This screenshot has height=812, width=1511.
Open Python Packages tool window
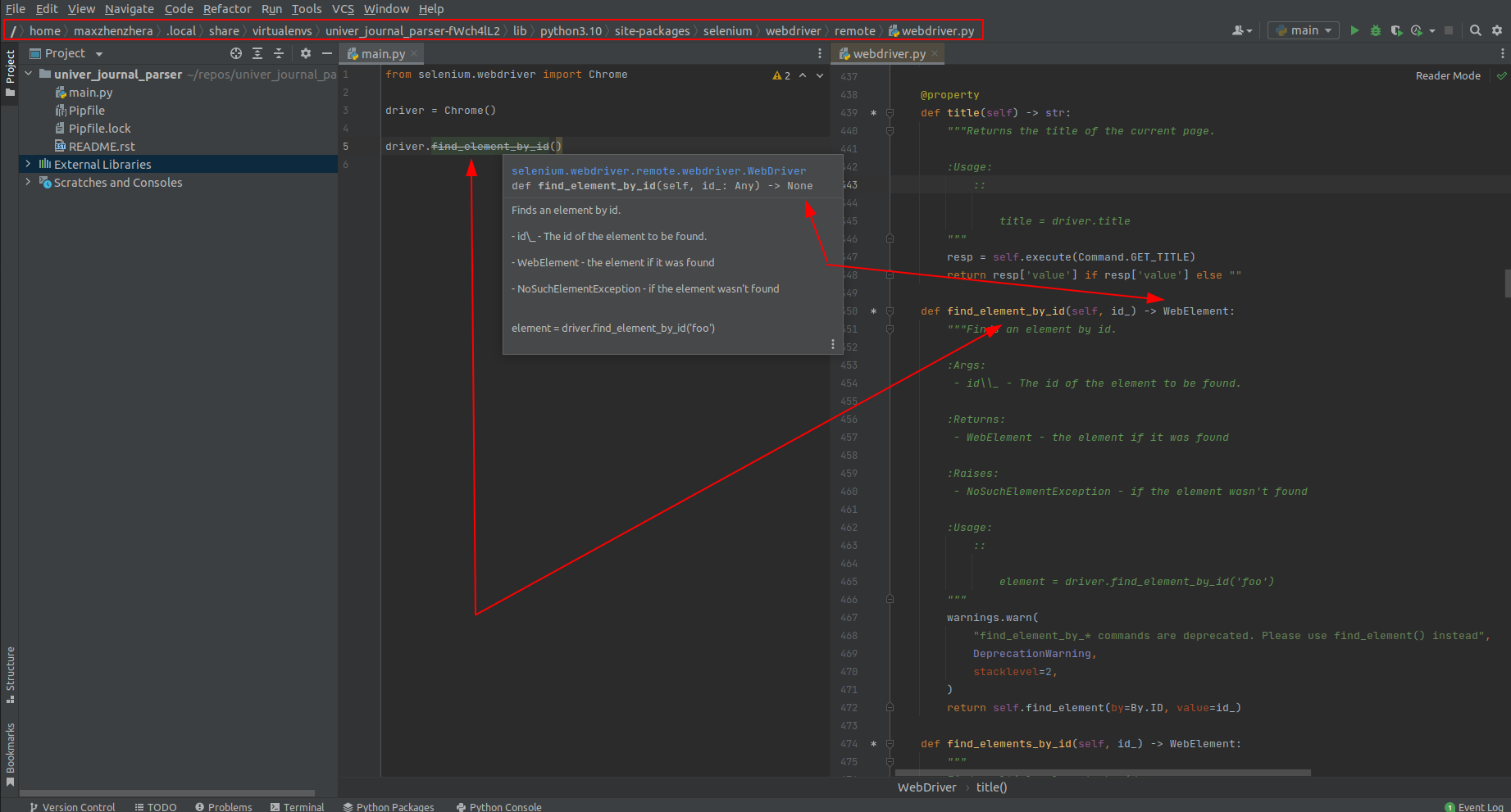389,806
